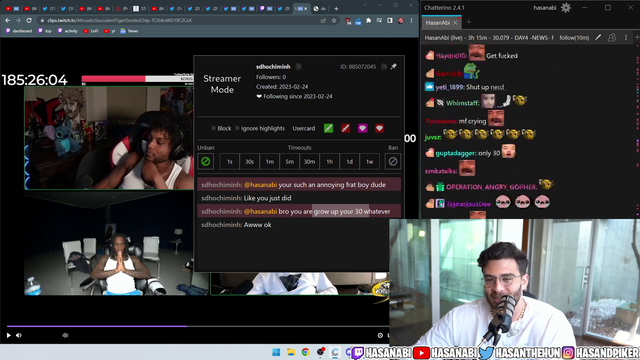Open Twitch clip player settings gear
This screenshot has width=640, height=360.
click(380, 336)
